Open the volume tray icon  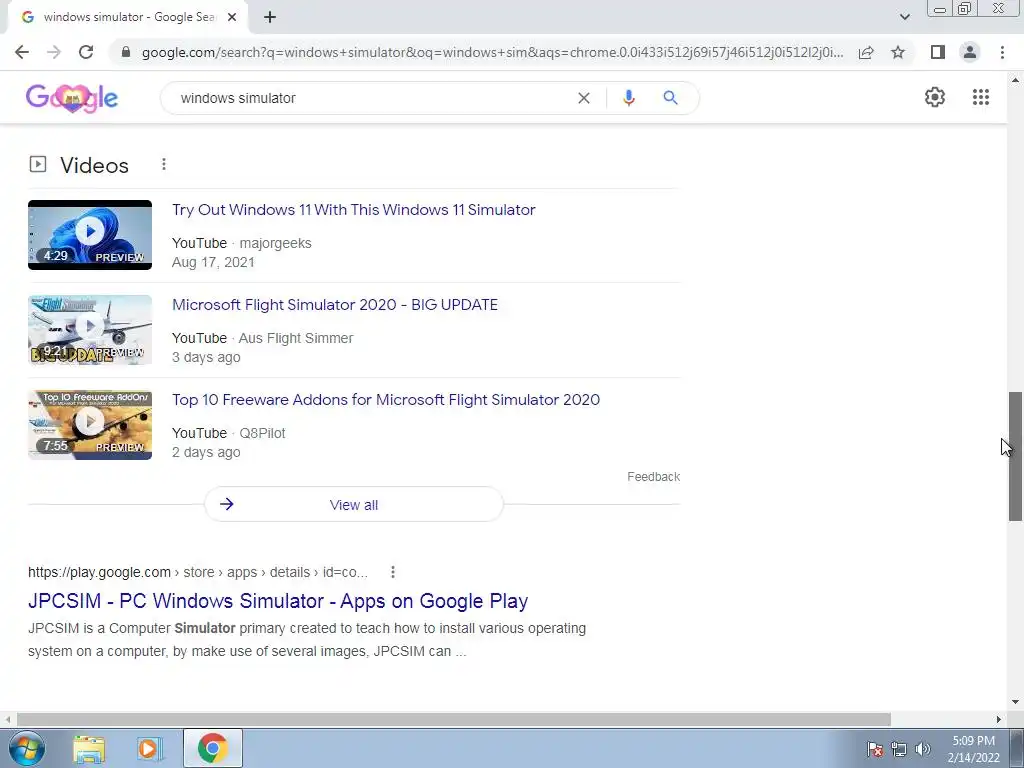(x=922, y=749)
